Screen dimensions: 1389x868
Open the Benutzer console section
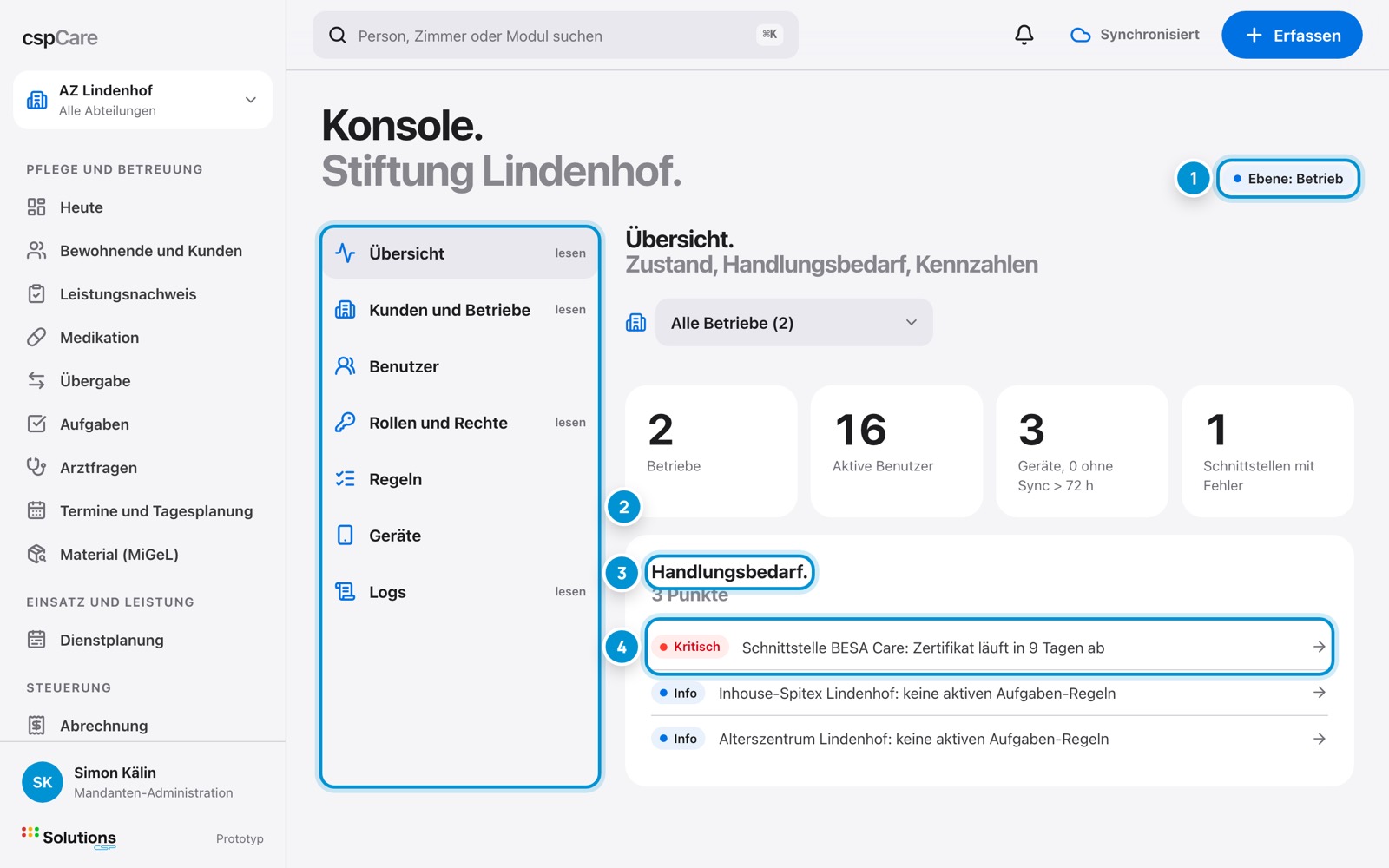460,365
